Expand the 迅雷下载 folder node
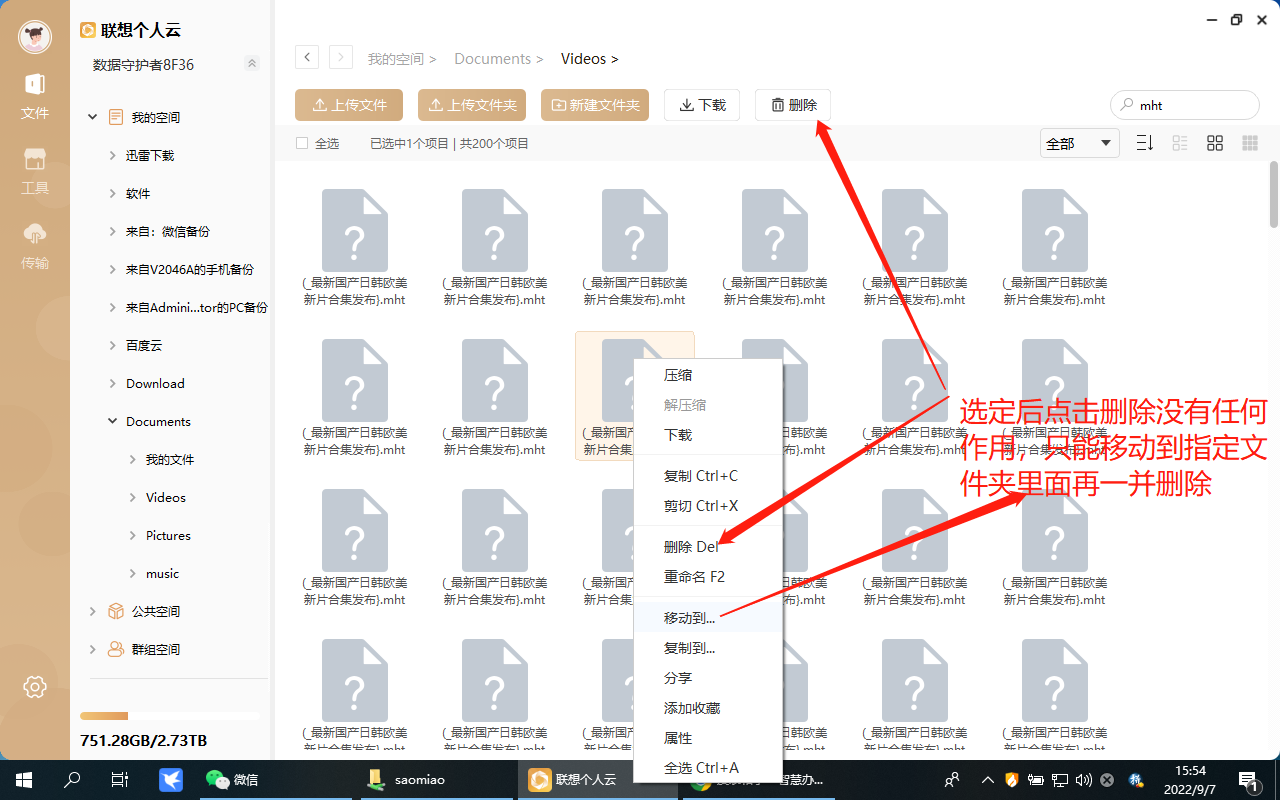Image resolution: width=1280 pixels, height=800 pixels. [113, 155]
